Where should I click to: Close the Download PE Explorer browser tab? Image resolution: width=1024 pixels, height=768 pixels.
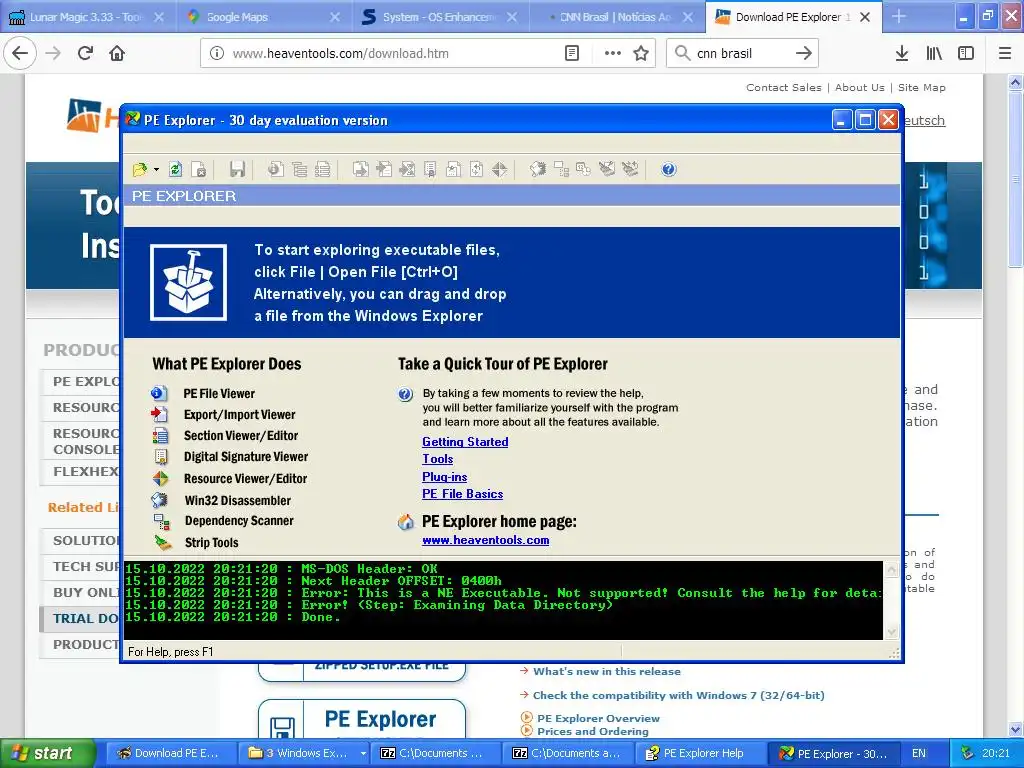point(865,17)
